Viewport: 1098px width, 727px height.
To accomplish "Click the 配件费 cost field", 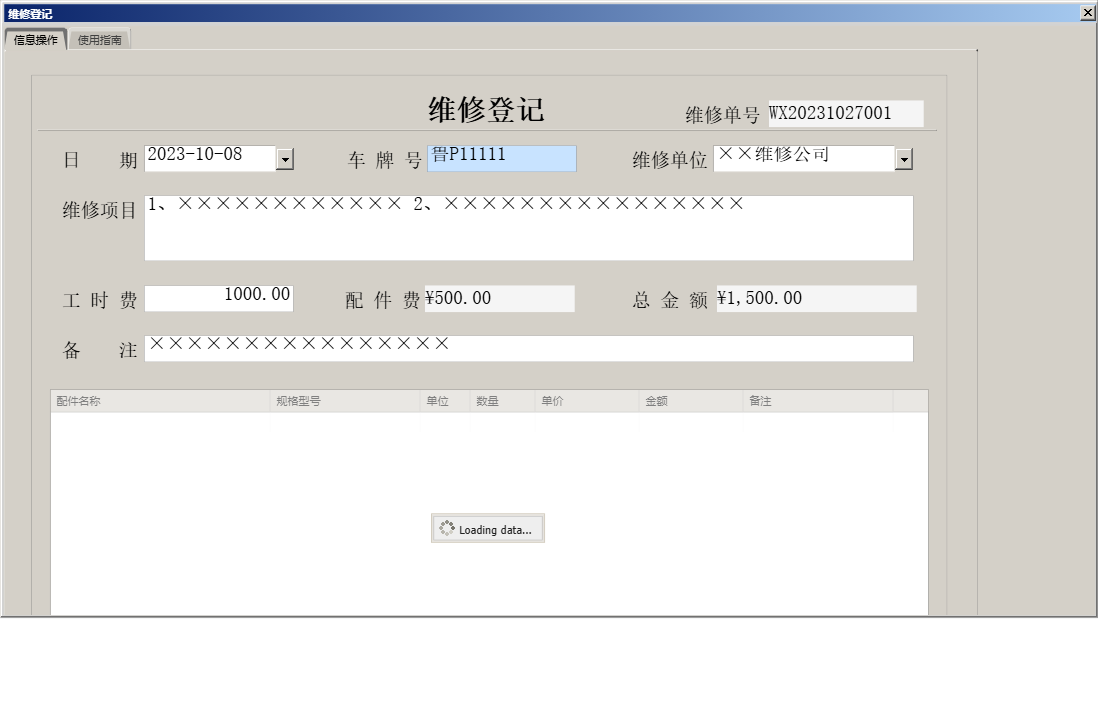I will [x=500, y=297].
